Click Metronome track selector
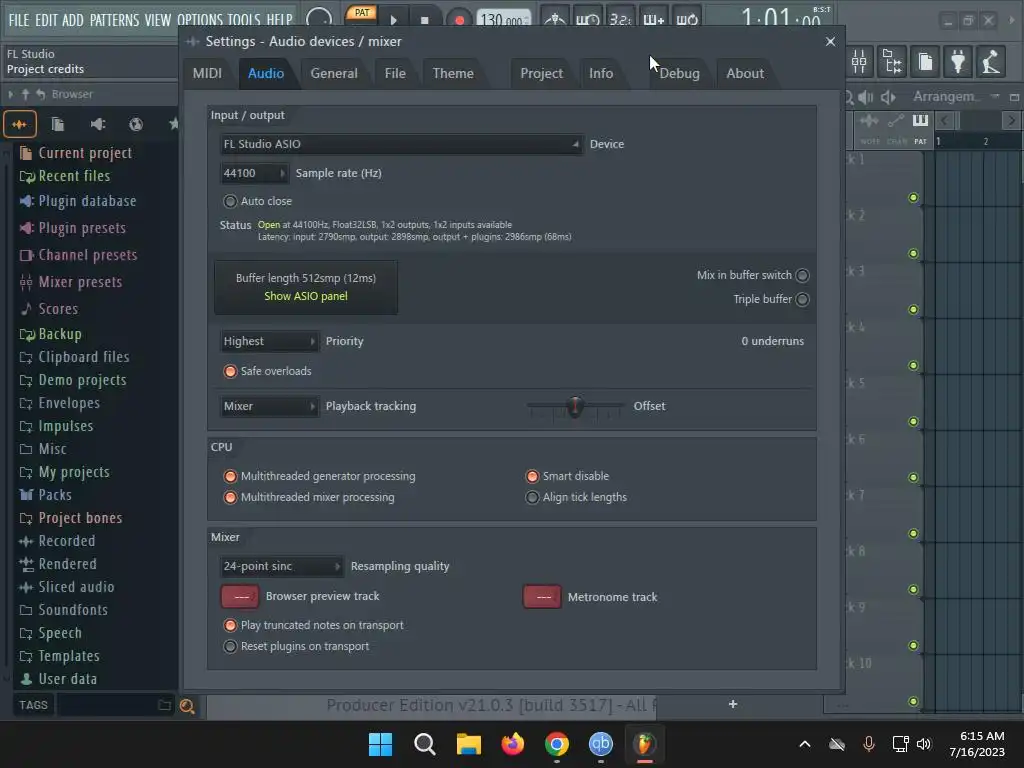Screen dimensions: 1024x768 point(542,597)
